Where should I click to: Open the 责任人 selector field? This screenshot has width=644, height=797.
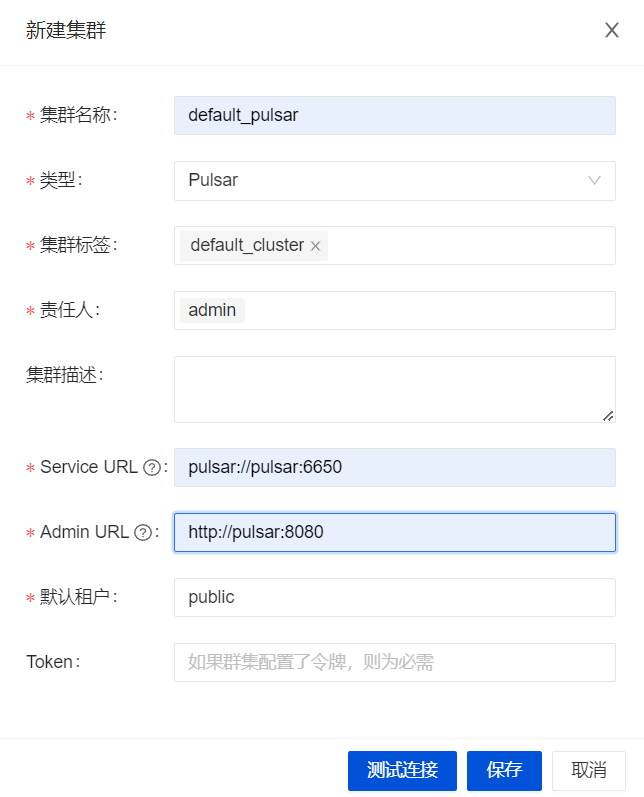click(x=430, y=310)
